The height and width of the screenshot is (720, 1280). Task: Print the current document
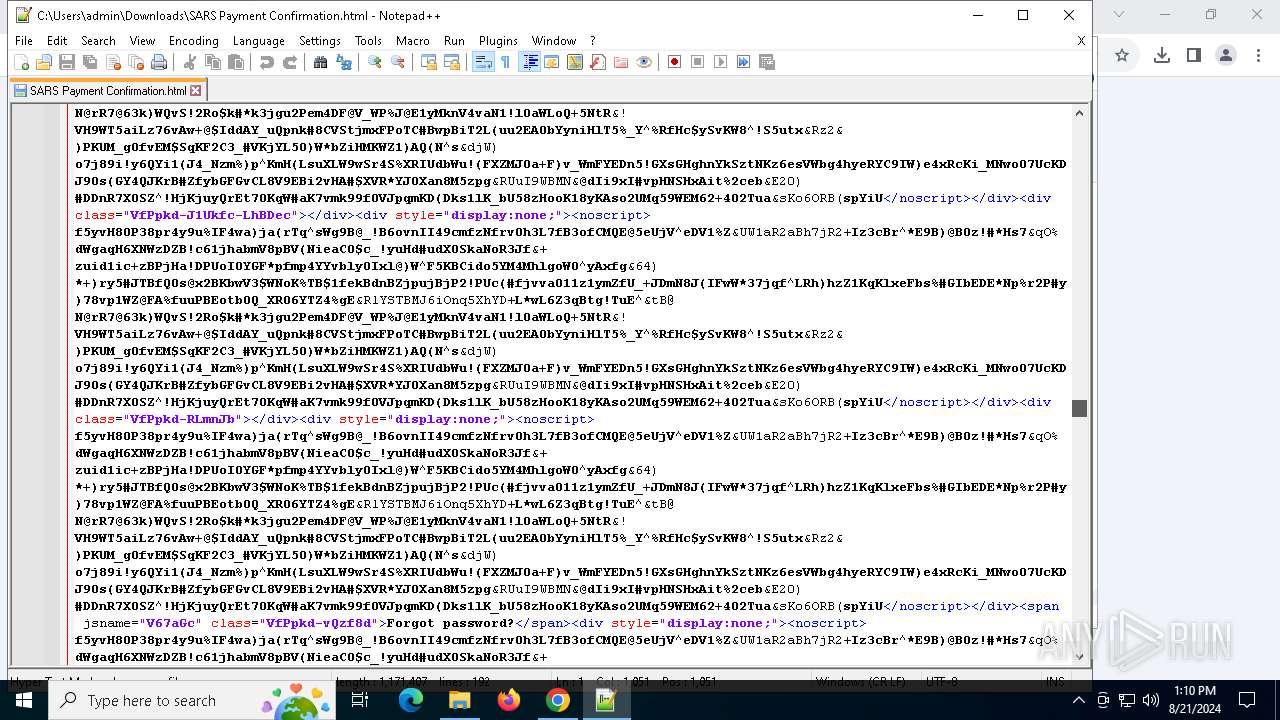pyautogui.click(x=159, y=62)
